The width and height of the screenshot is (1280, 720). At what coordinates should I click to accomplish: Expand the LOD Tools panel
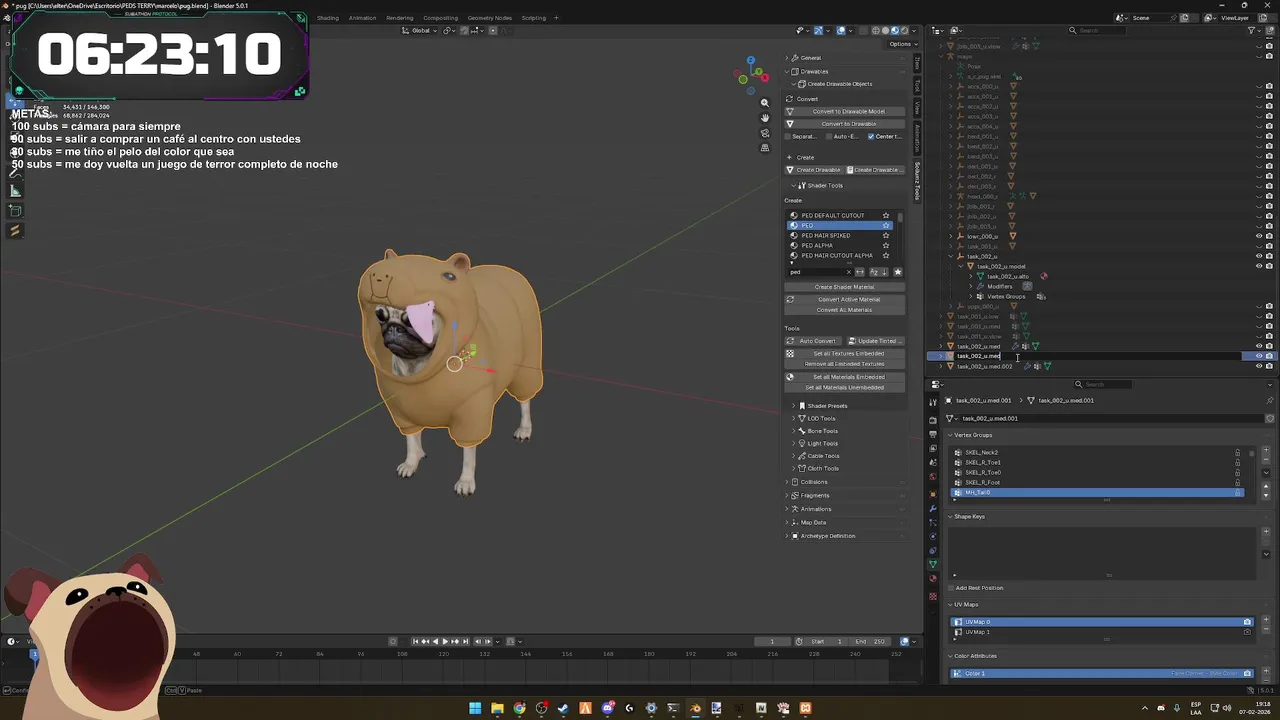[x=821, y=419]
